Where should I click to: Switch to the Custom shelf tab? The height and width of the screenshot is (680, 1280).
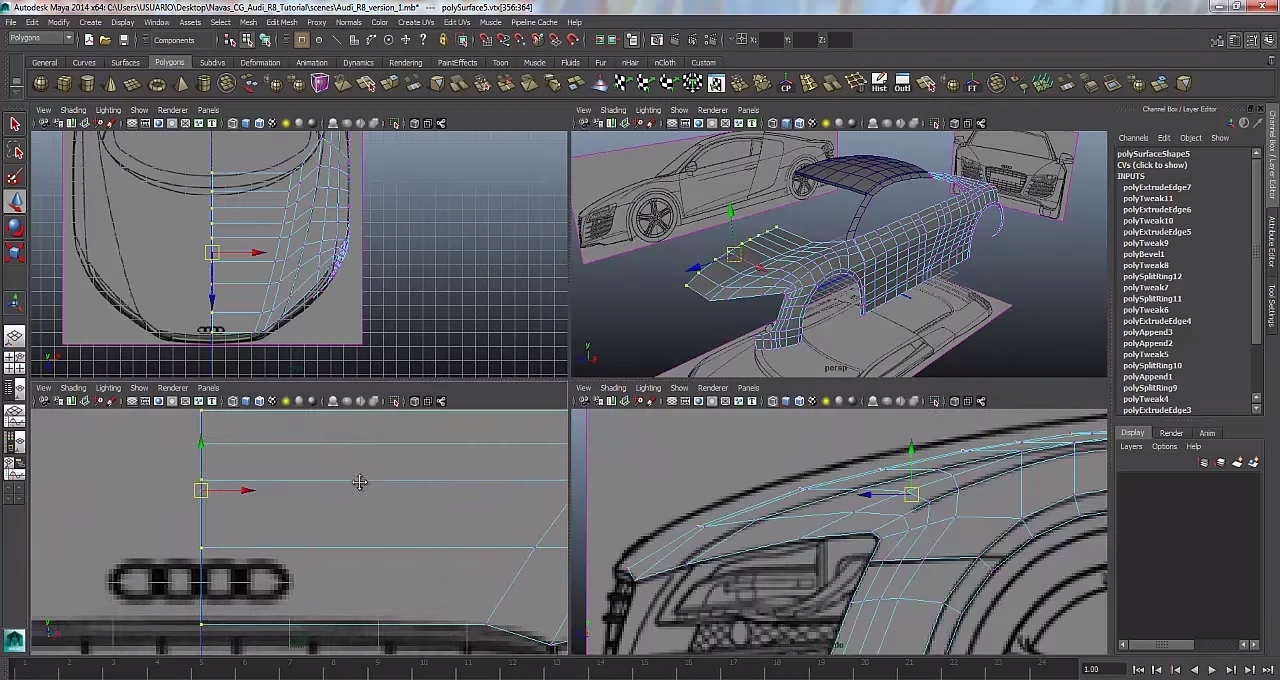pos(703,63)
